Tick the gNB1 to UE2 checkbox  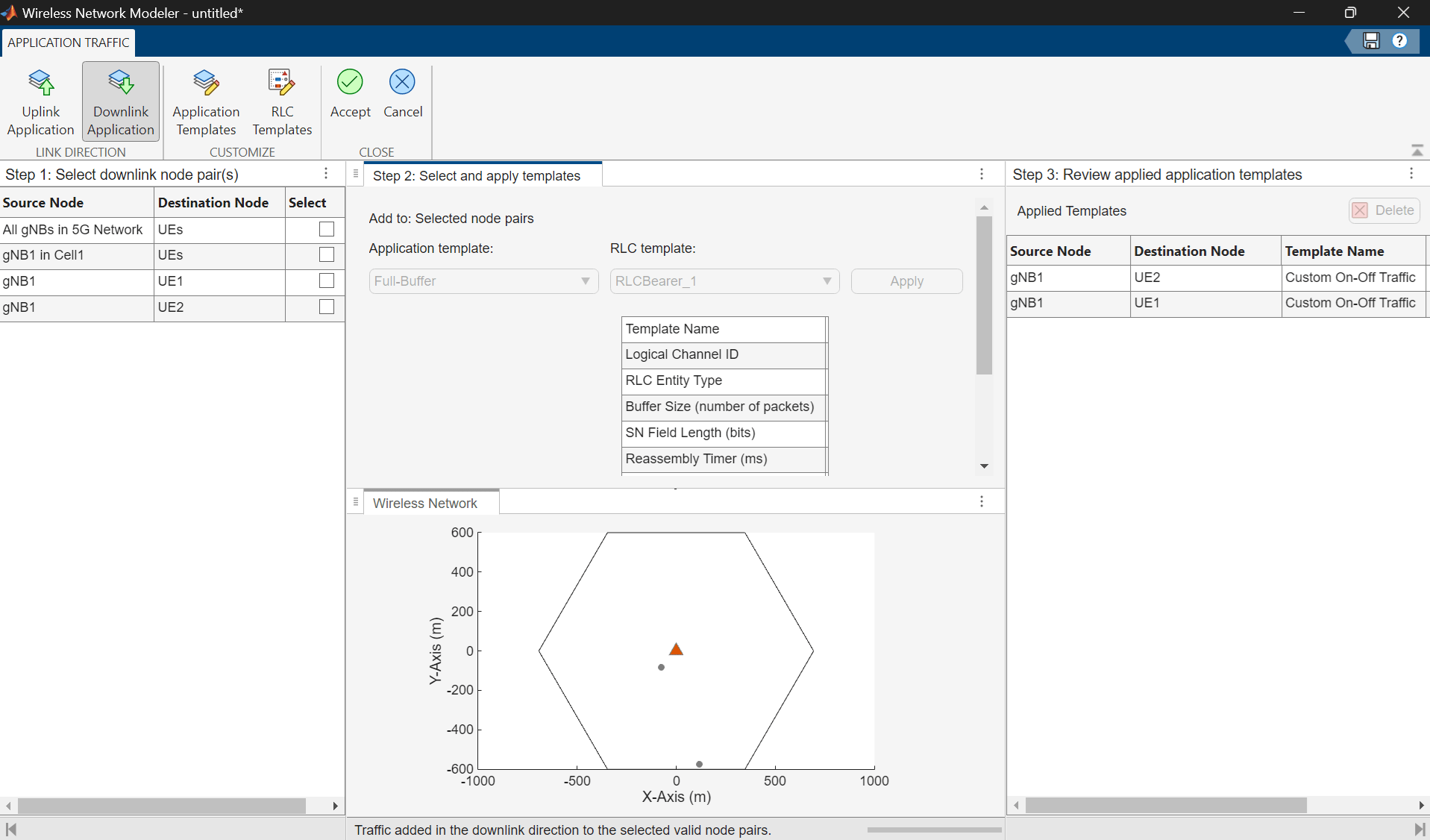coord(326,307)
